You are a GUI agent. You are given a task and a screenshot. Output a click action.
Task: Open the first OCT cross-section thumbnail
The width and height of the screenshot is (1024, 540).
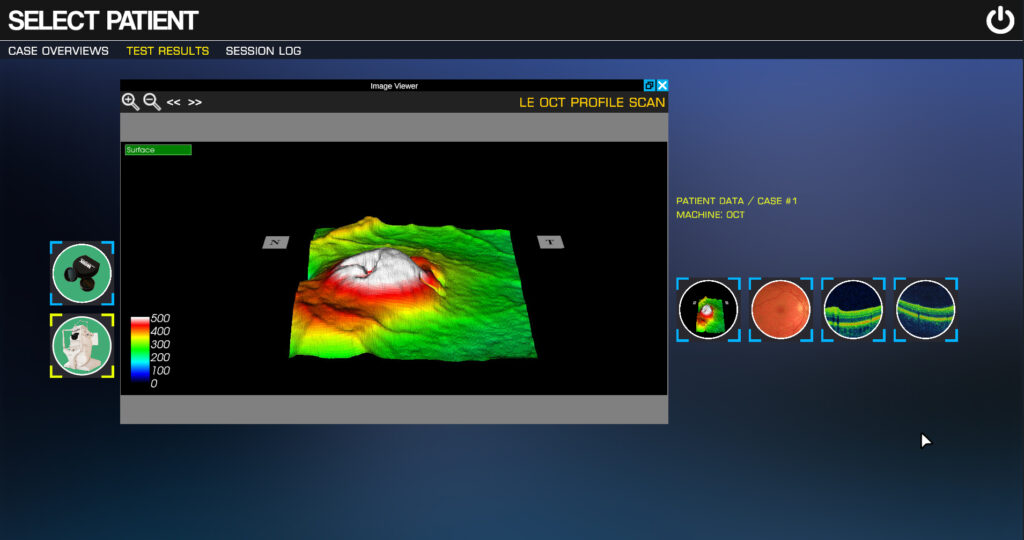pos(853,309)
